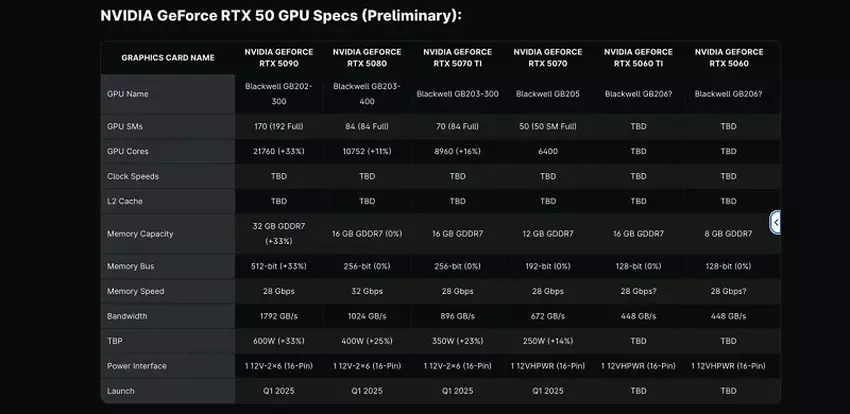The height and width of the screenshot is (414, 850).
Task: Click the 1792 GB/s bandwidth cell
Action: pos(279,316)
